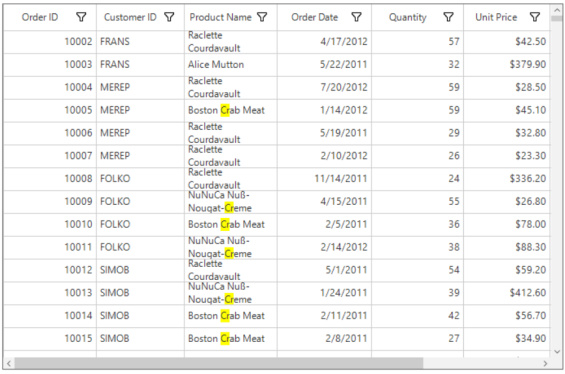Click order date 2/8/2011

(324, 339)
